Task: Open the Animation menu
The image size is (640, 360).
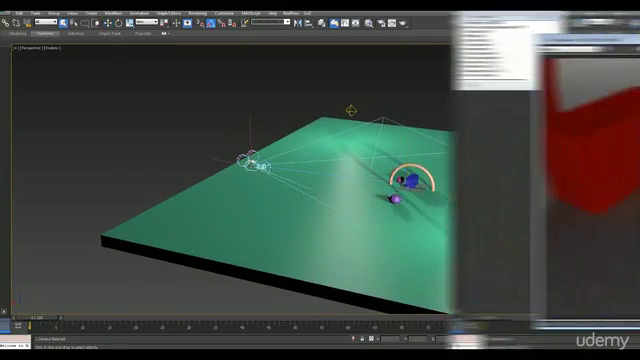Action: pyautogui.click(x=139, y=13)
